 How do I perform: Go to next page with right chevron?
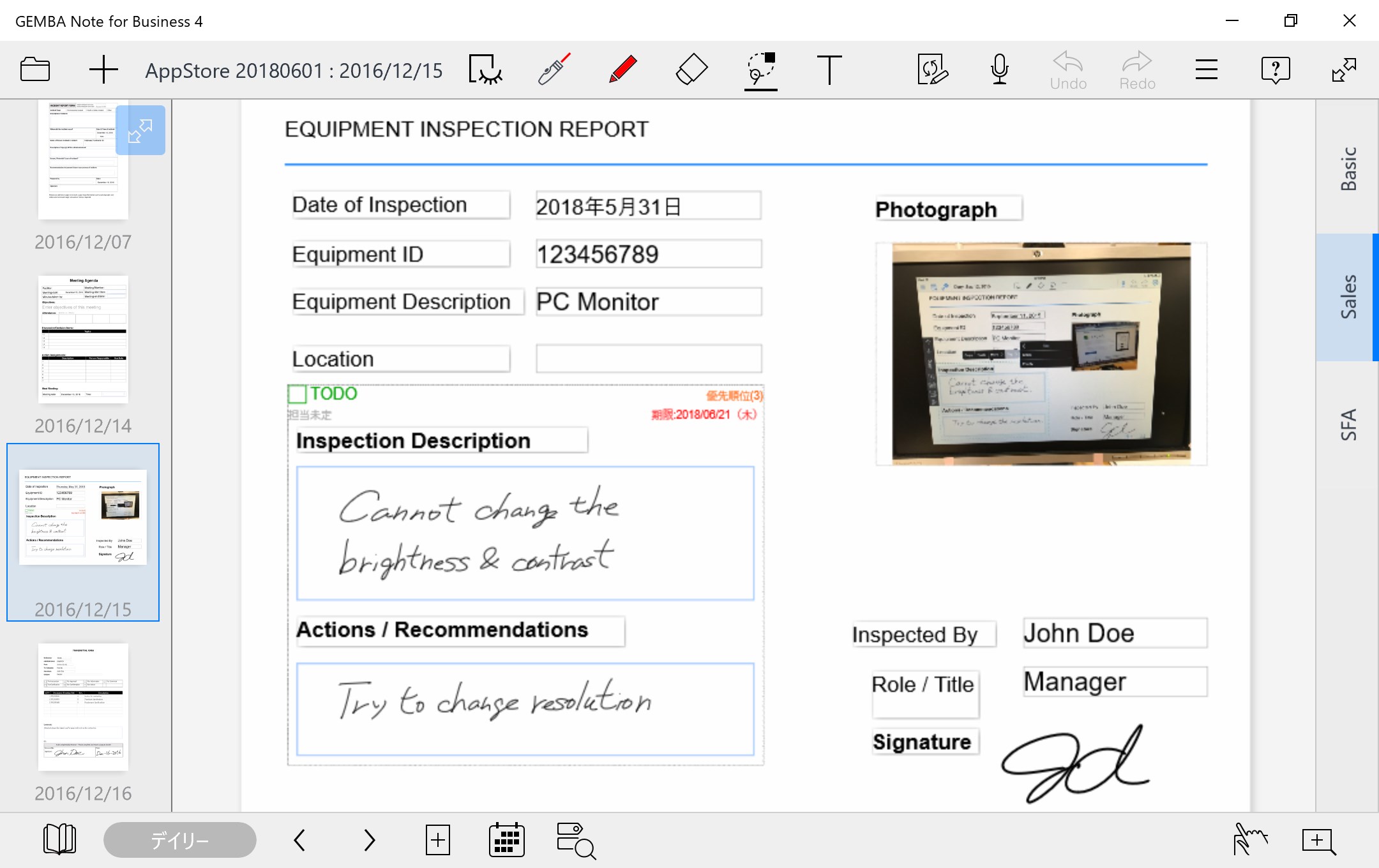coord(369,840)
